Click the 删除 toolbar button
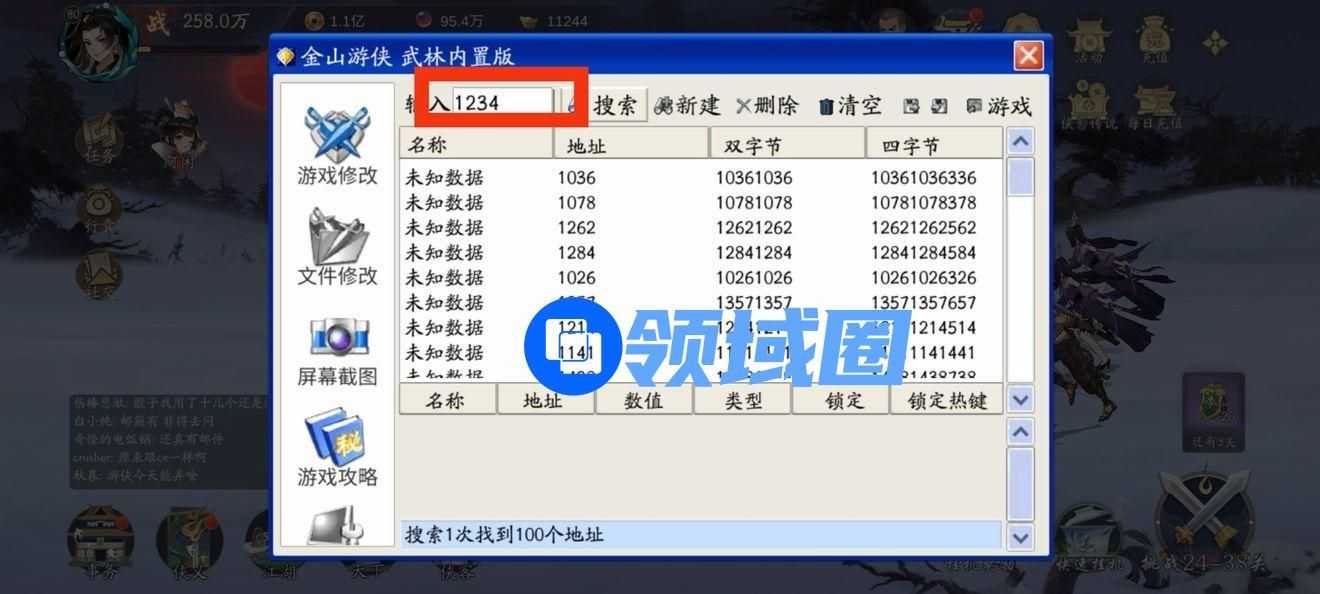The width and height of the screenshot is (1320, 594). [767, 106]
